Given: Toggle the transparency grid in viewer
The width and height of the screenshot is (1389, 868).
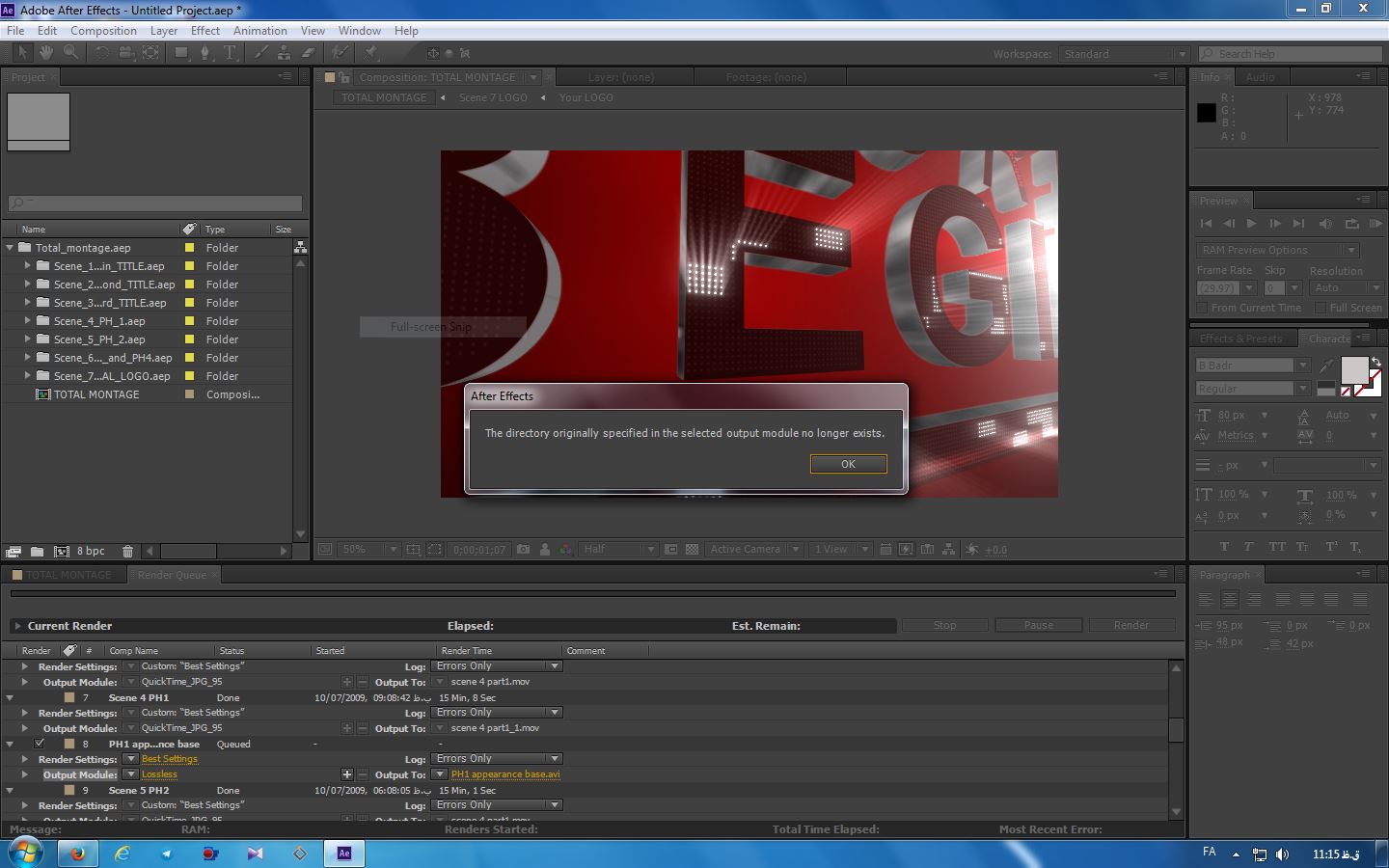Looking at the screenshot, I should (692, 550).
